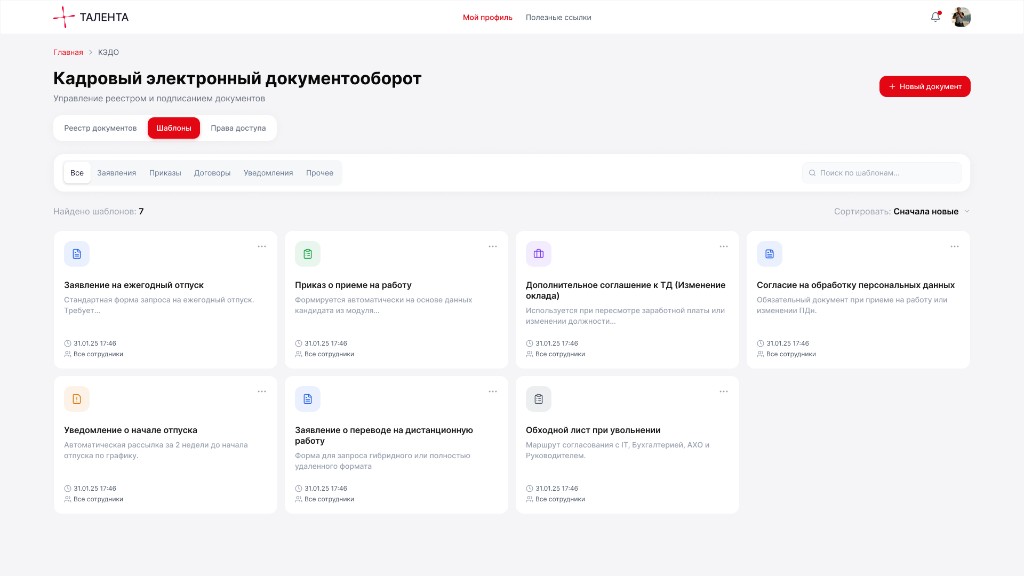The height and width of the screenshot is (576, 1024).
Task: Click the search magnifier icon
Action: pos(812,173)
